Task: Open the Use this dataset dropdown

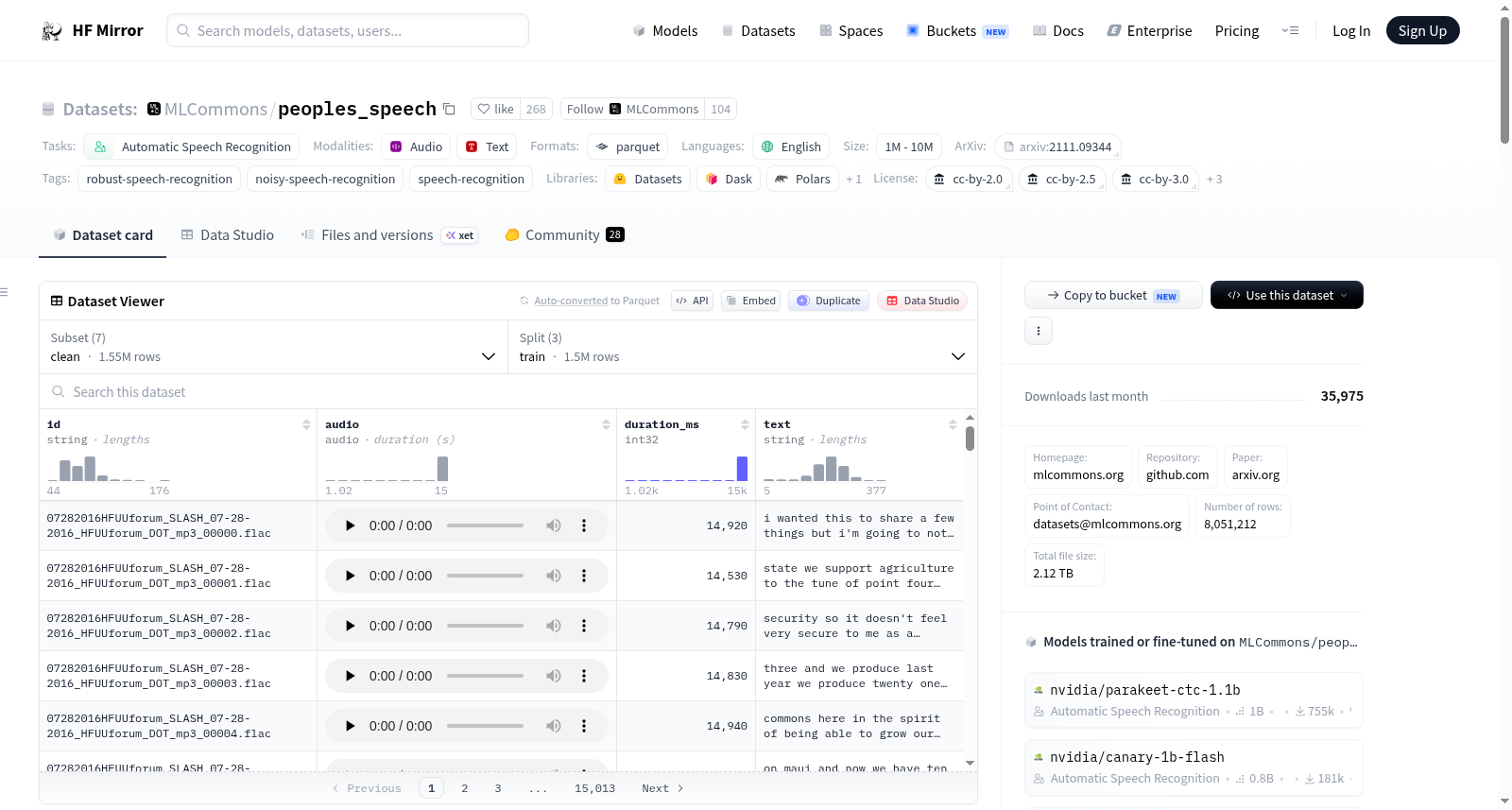Action: pos(1286,295)
